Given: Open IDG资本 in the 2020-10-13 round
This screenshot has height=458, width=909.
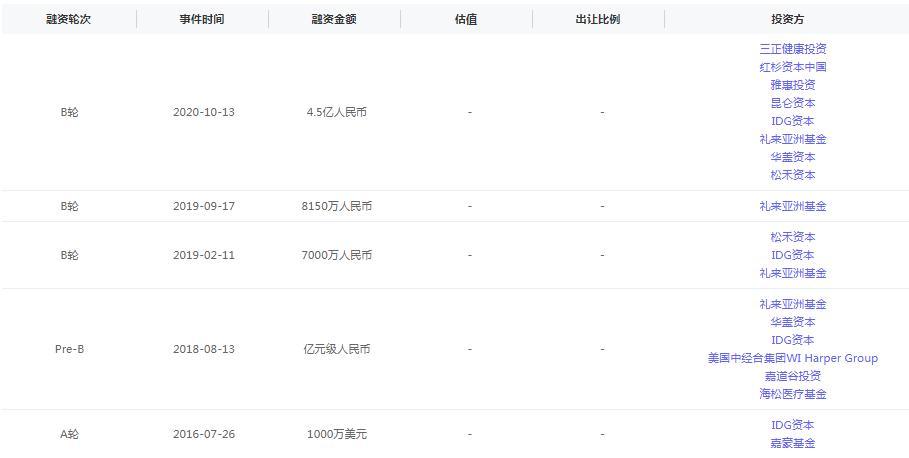Looking at the screenshot, I should 792,120.
